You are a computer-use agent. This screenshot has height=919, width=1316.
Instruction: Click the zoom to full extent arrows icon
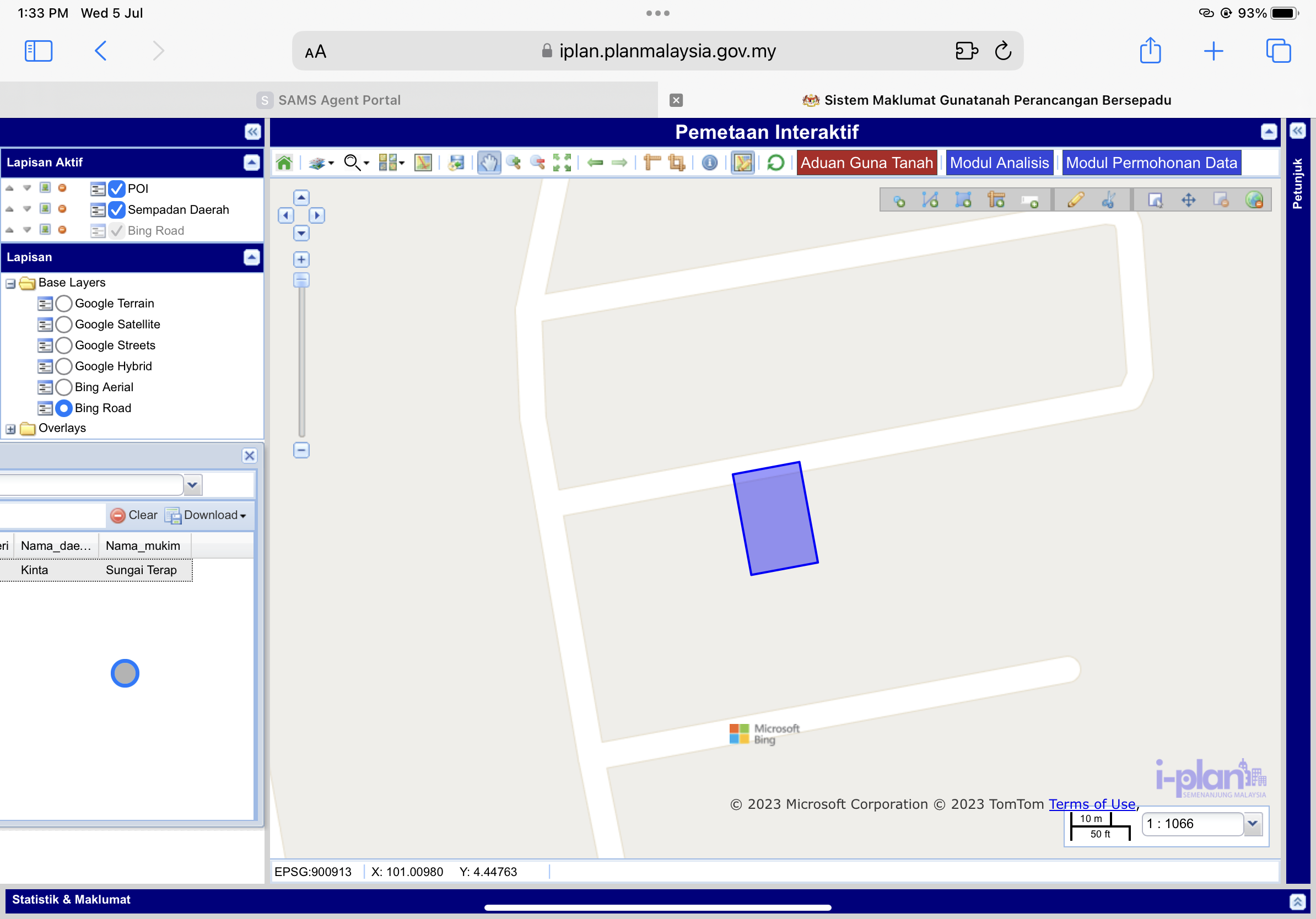tap(562, 163)
